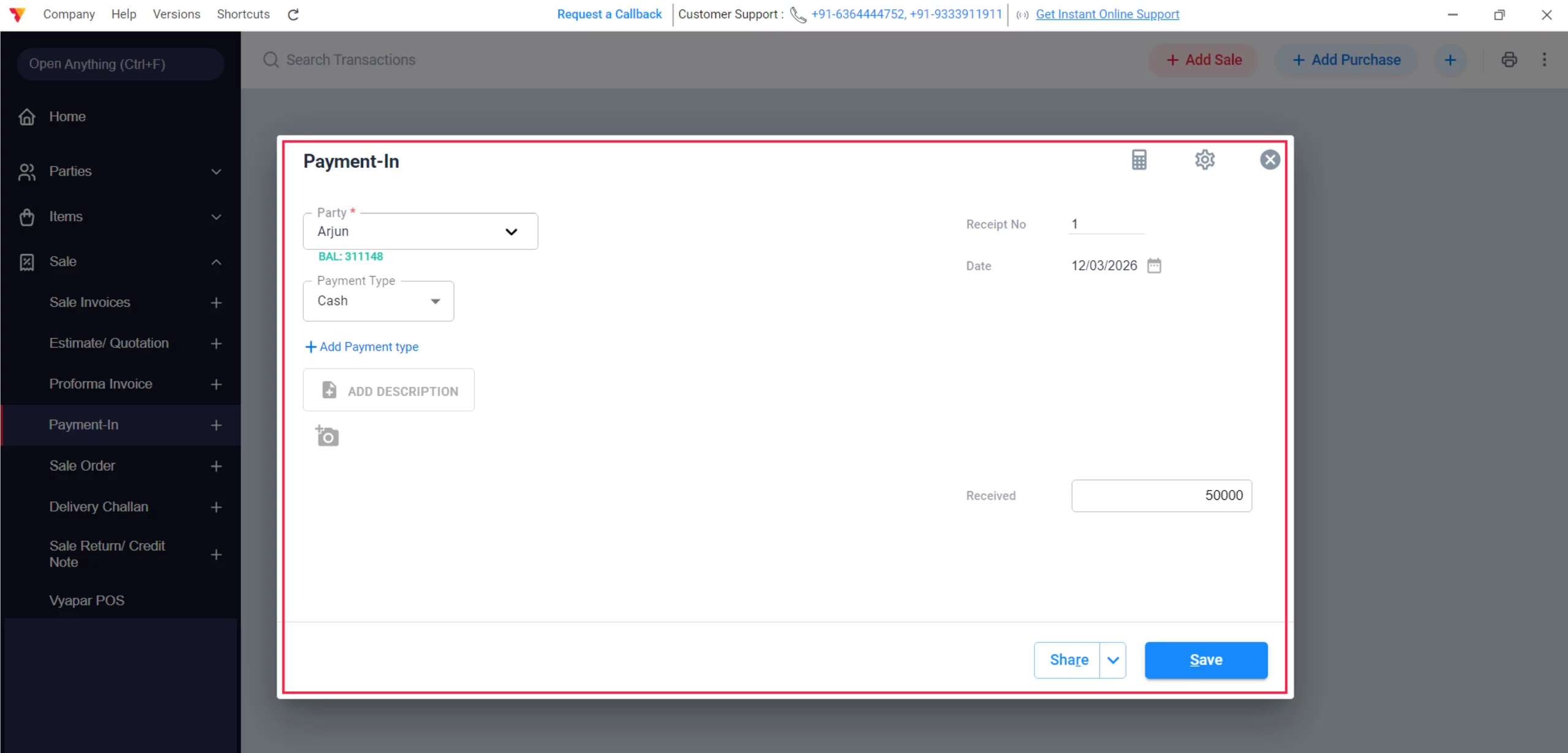Open the Payment Type Cash dropdown

coord(378,301)
